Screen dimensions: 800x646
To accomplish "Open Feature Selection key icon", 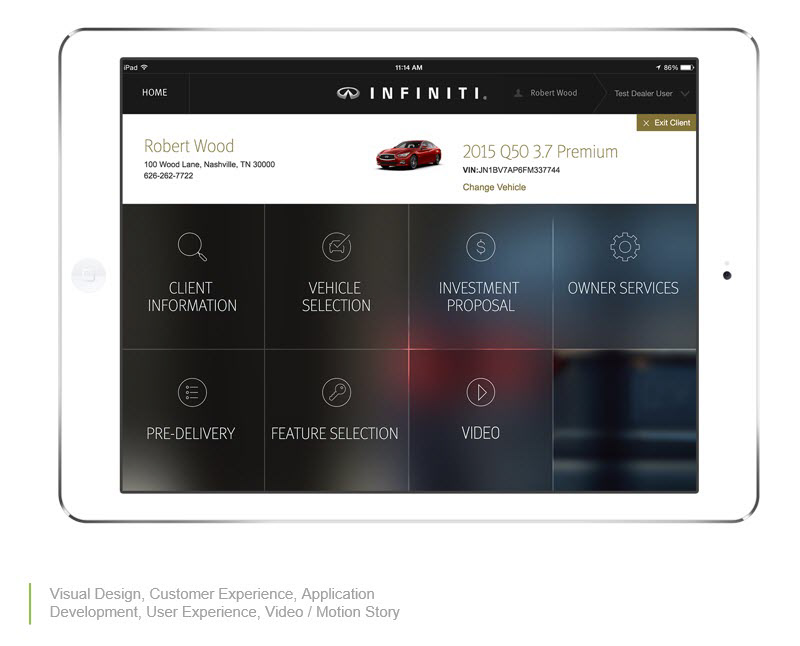I will click(336, 392).
